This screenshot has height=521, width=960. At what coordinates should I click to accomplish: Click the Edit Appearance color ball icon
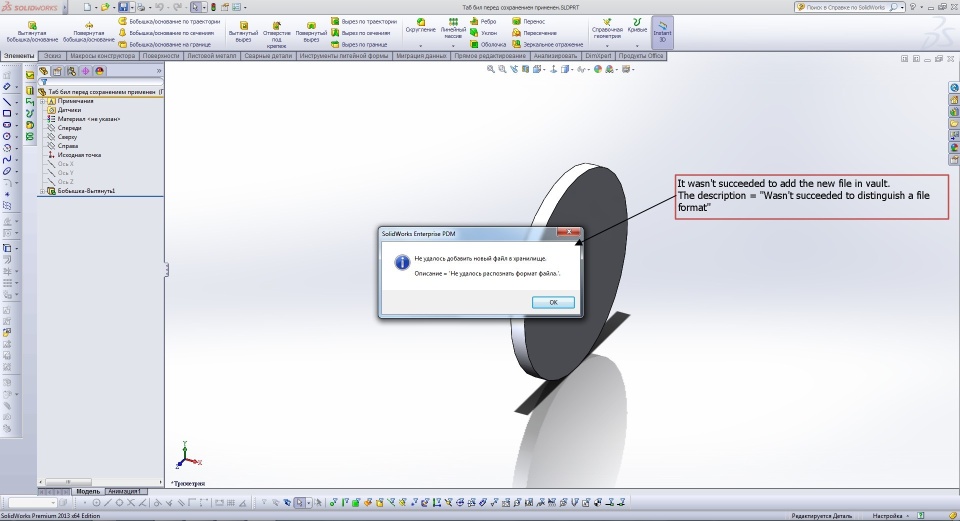pos(598,69)
